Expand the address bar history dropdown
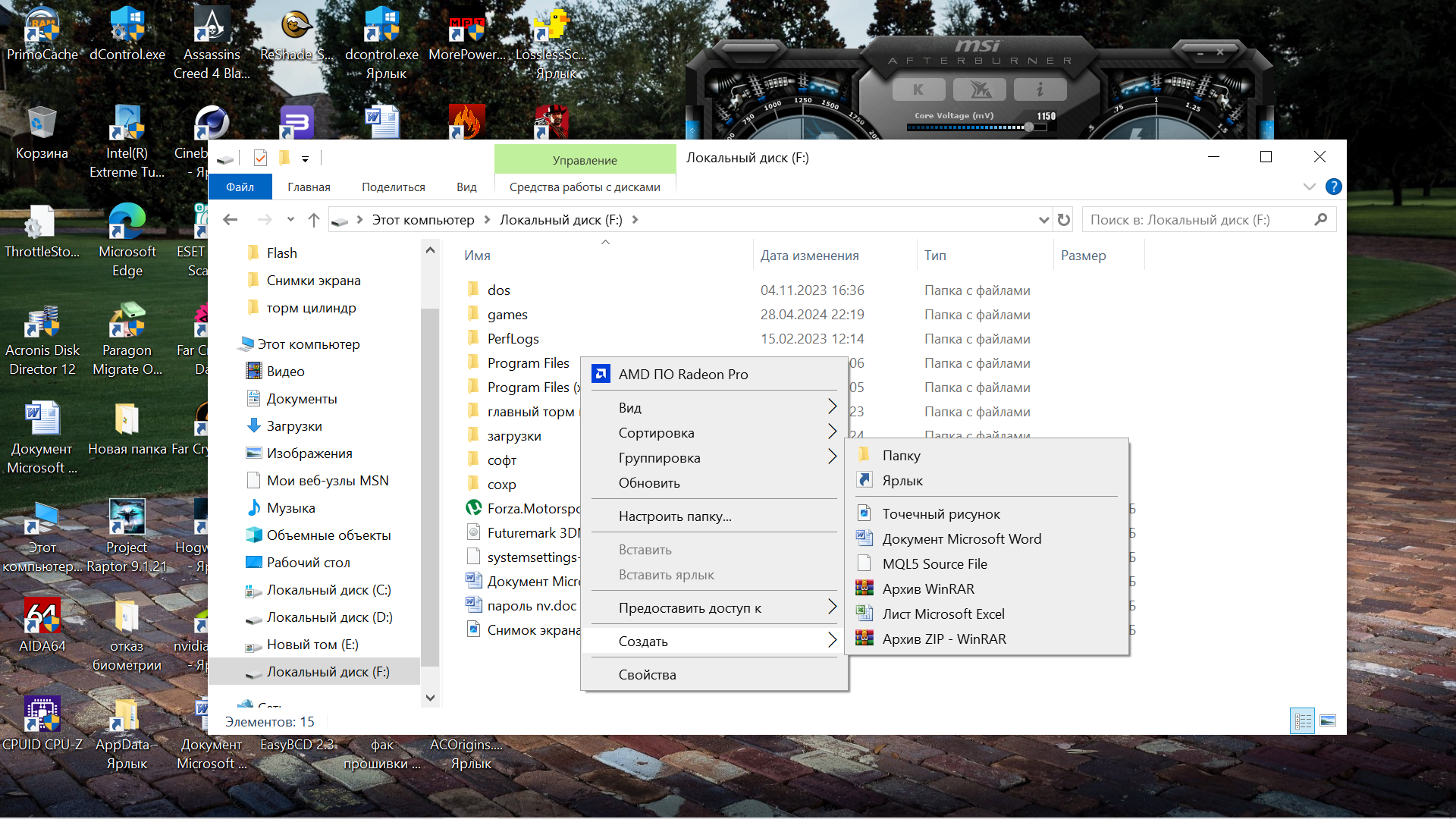 point(1043,220)
